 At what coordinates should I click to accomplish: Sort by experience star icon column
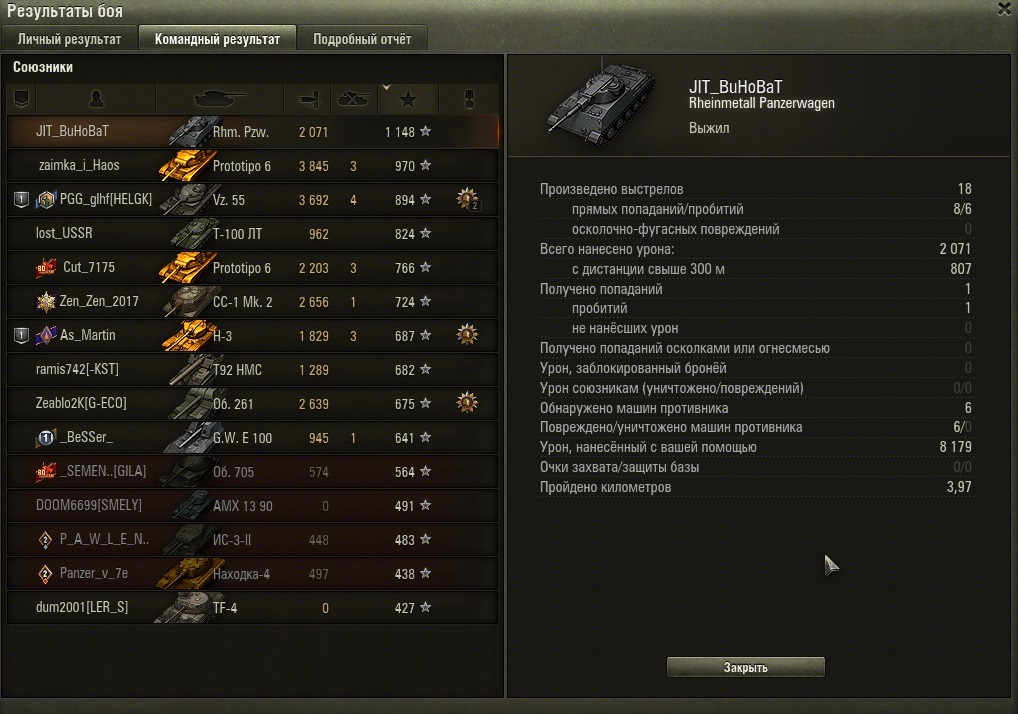408,99
